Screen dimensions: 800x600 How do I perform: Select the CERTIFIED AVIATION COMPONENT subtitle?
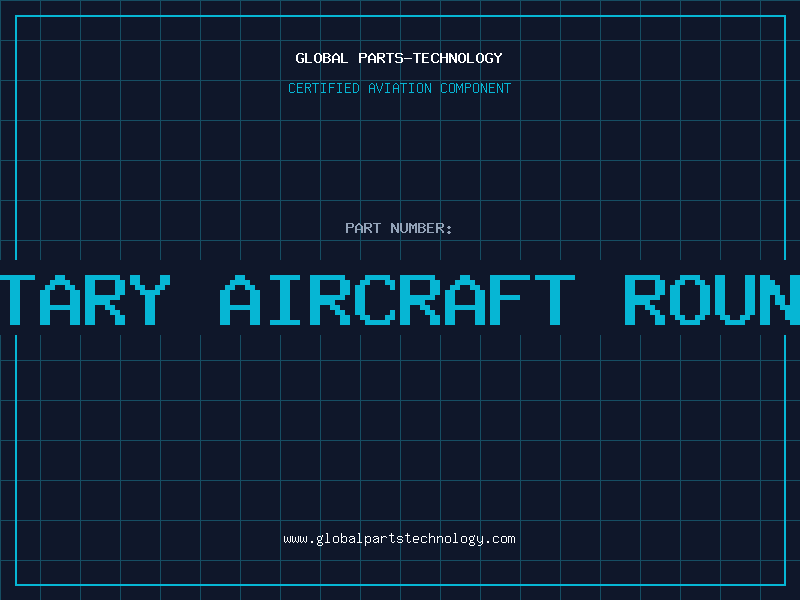pos(399,88)
